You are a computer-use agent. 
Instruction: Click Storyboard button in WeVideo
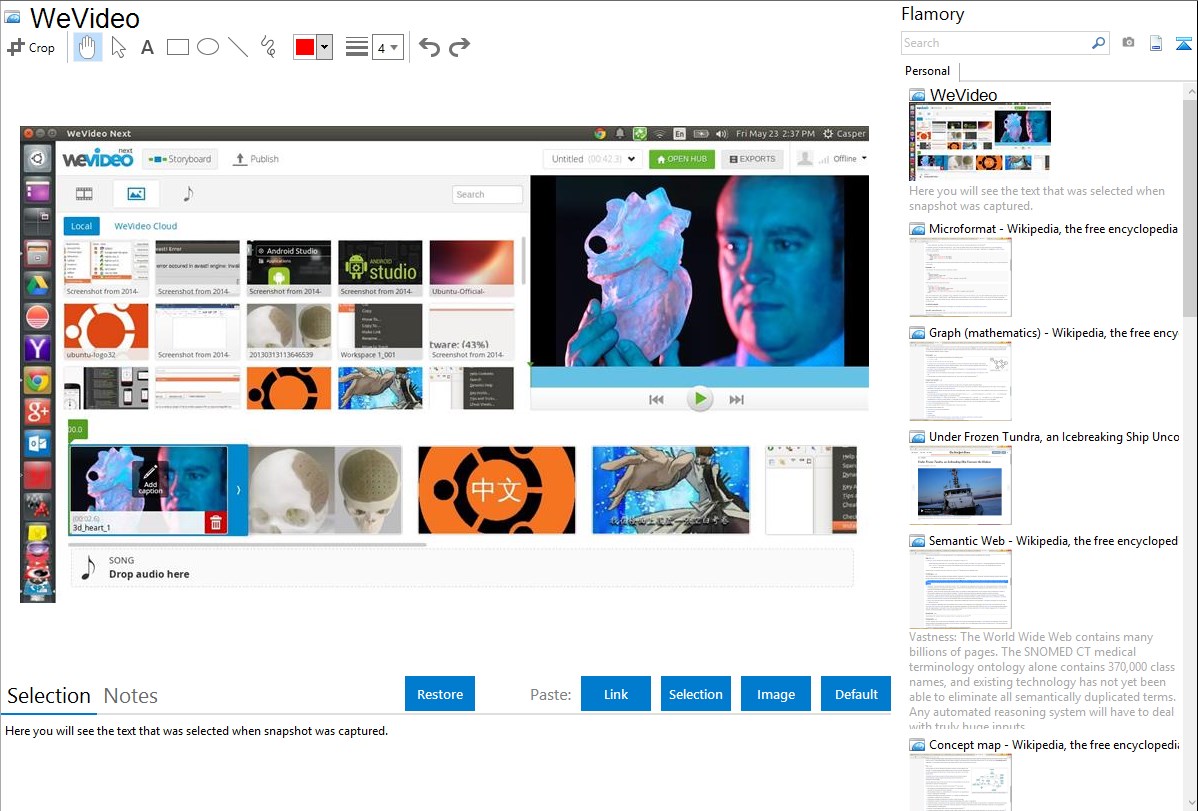click(x=180, y=159)
